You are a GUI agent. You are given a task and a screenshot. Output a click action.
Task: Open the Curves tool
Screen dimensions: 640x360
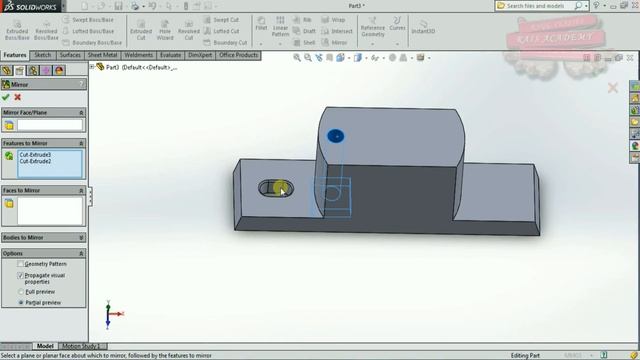[397, 24]
